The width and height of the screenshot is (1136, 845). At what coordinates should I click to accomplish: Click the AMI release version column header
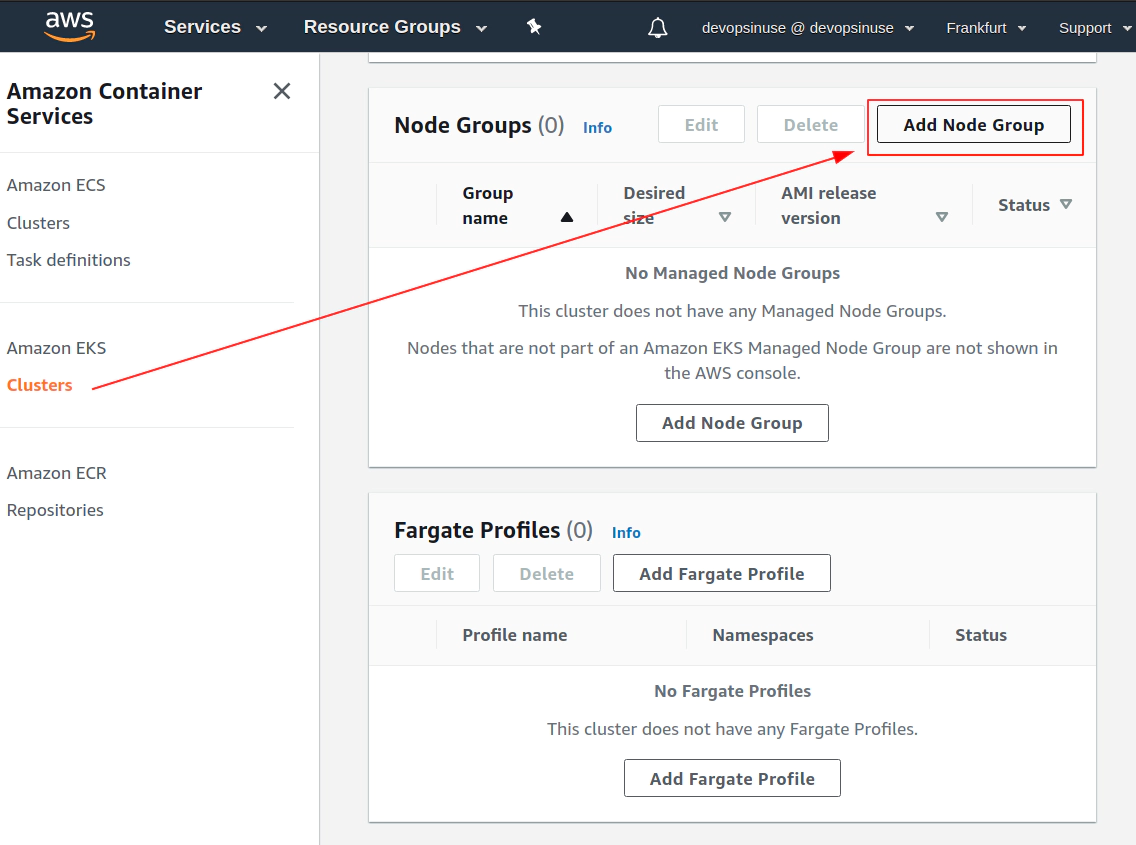[x=829, y=206]
